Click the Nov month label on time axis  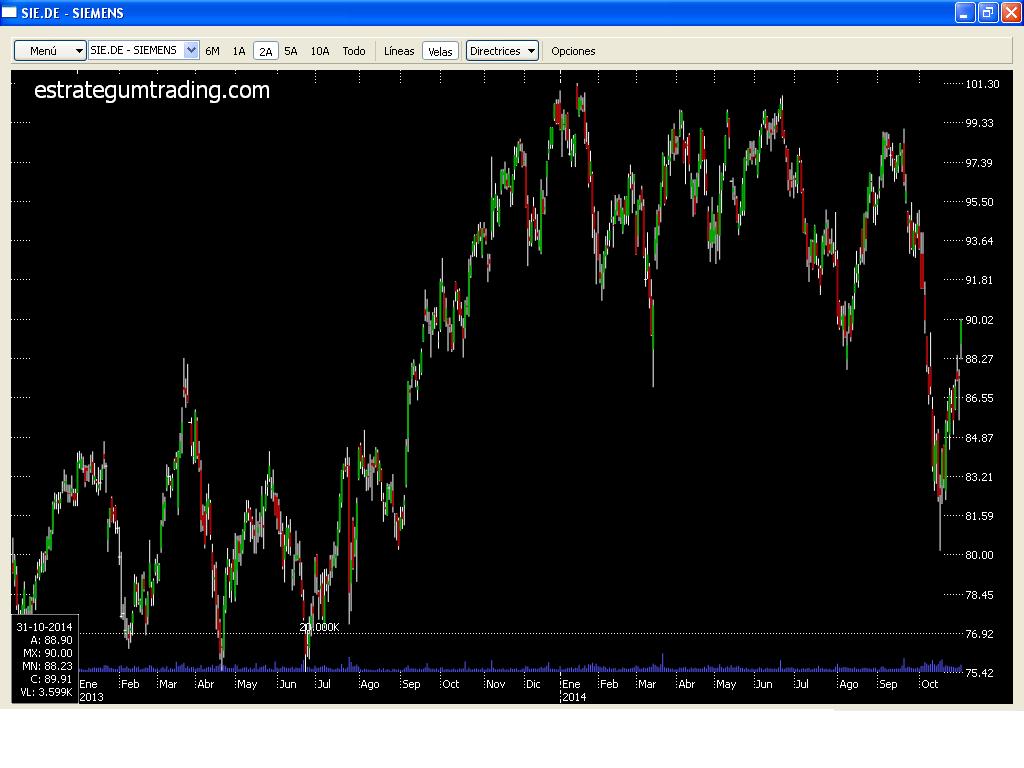(495, 684)
